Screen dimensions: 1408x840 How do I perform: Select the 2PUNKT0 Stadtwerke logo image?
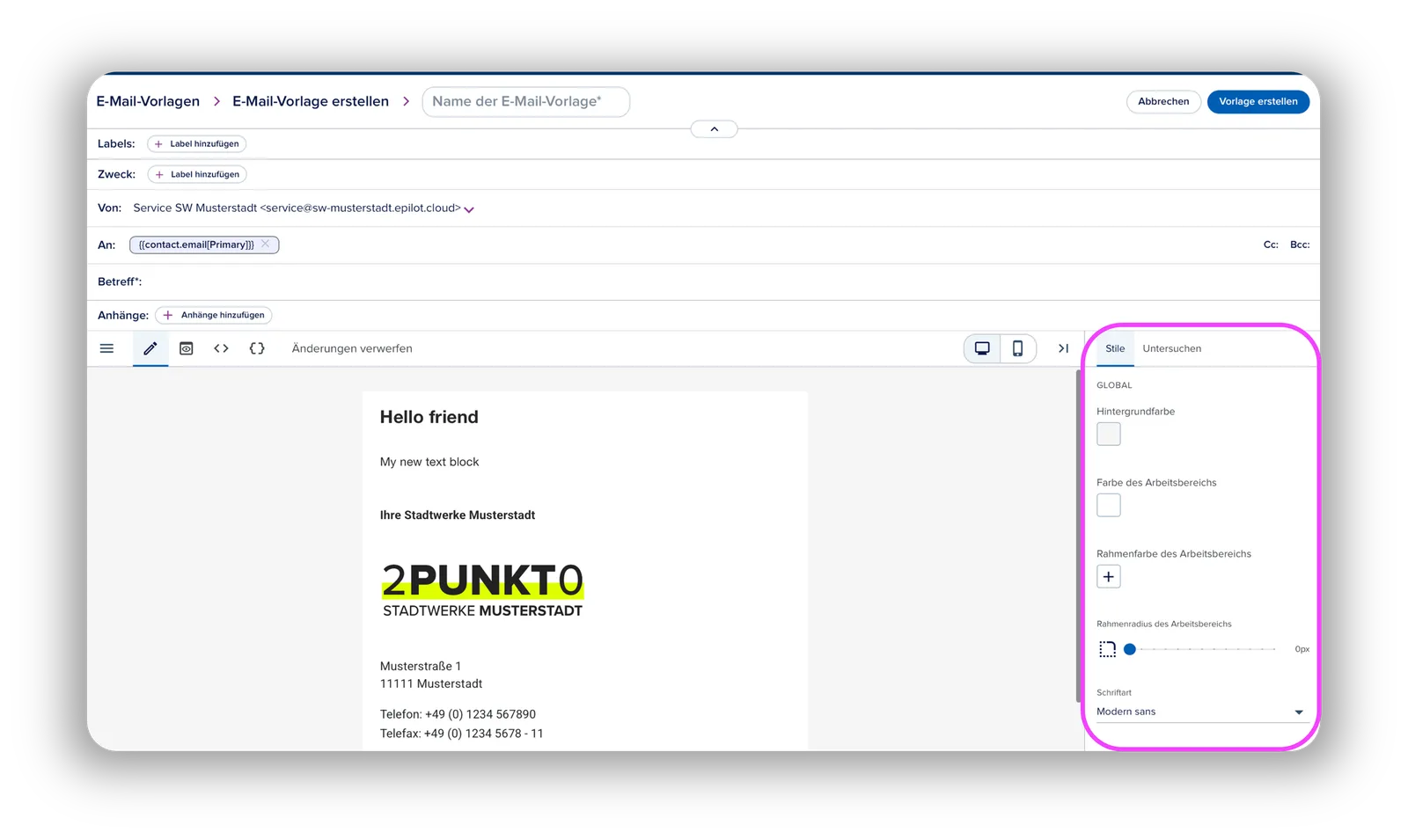coord(482,590)
